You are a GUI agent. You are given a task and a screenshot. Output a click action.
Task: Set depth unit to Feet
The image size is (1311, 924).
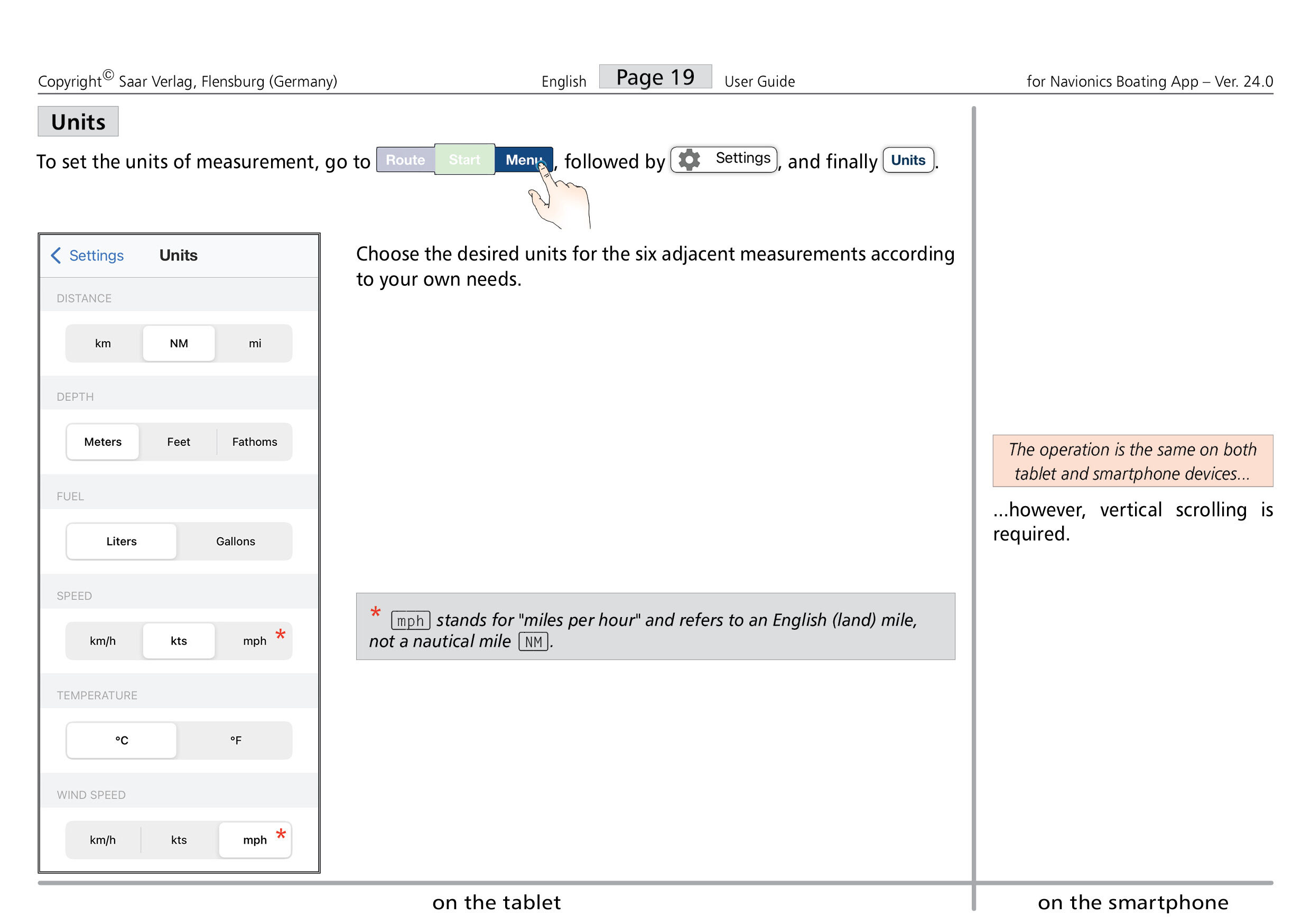[178, 442]
